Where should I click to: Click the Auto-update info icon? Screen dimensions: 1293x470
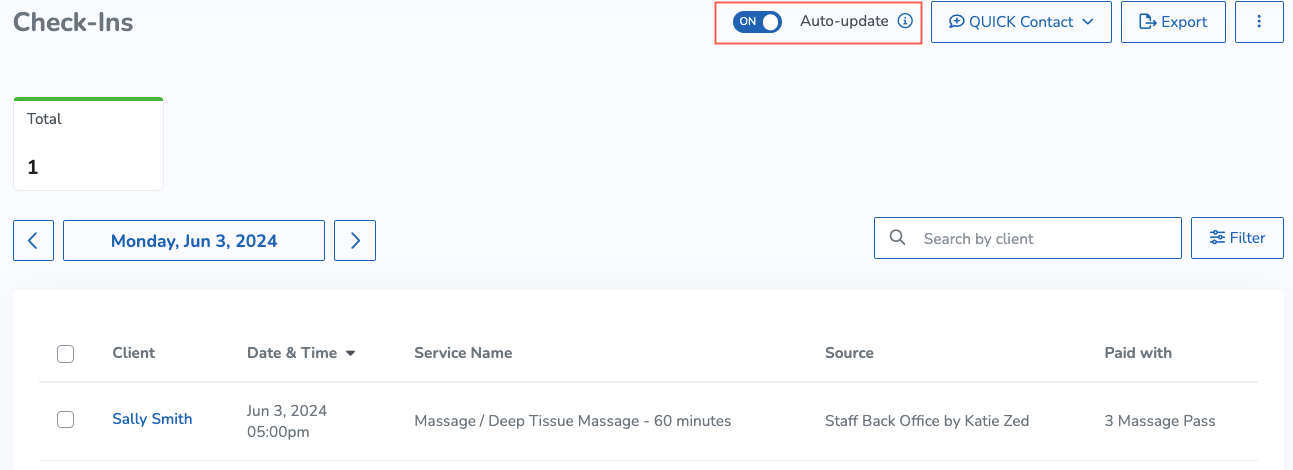click(x=905, y=21)
